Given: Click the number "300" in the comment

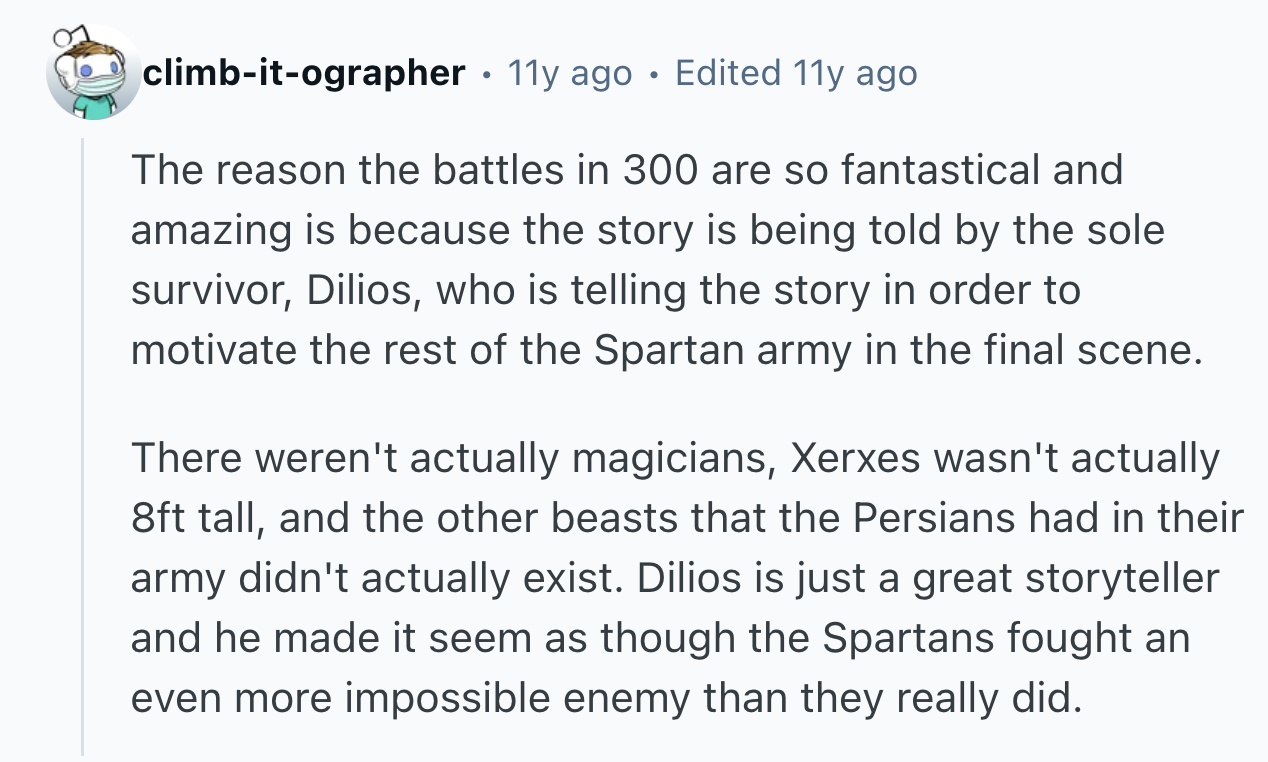Looking at the screenshot, I should coord(662,170).
